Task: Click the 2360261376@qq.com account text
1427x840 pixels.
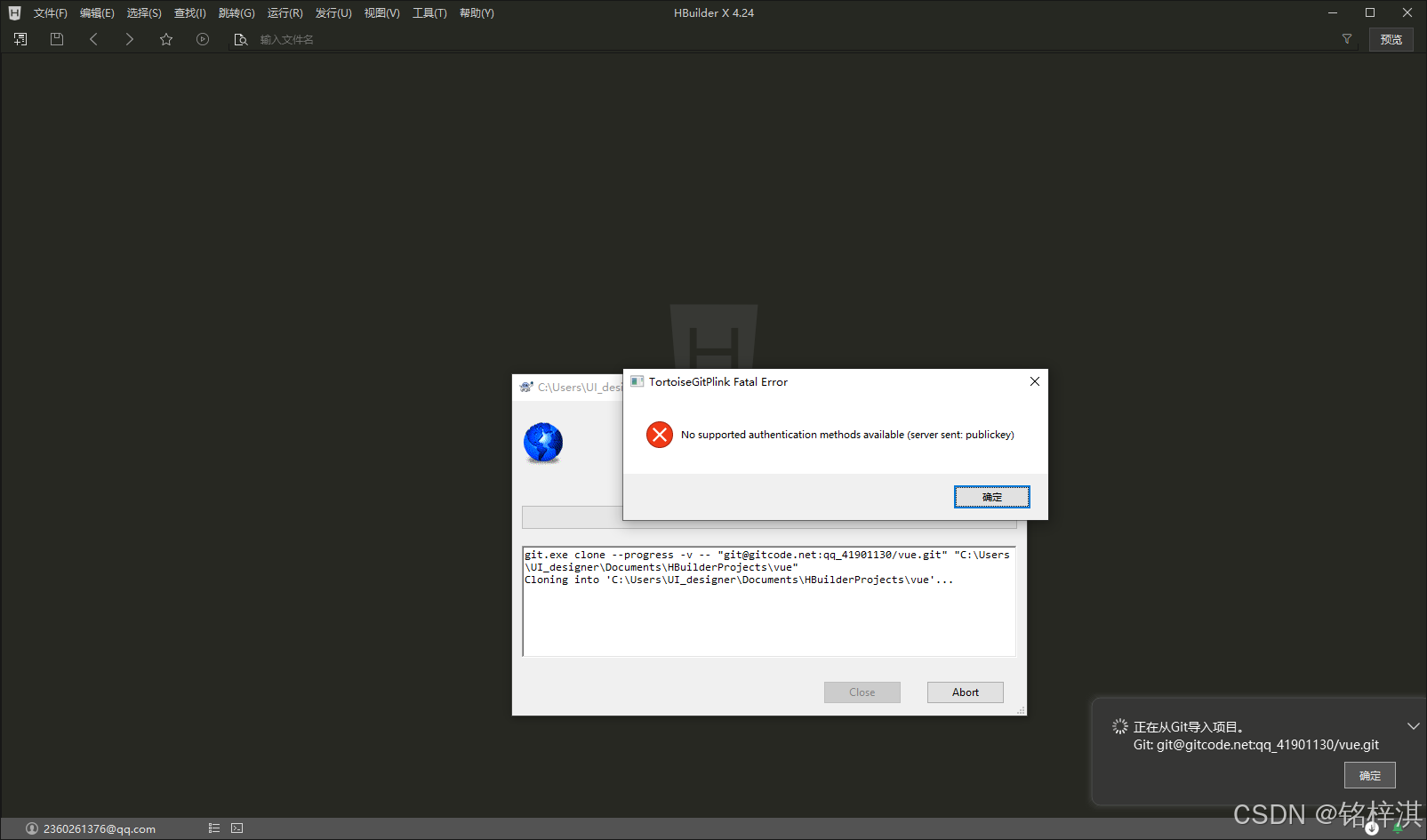Action: pos(100,828)
